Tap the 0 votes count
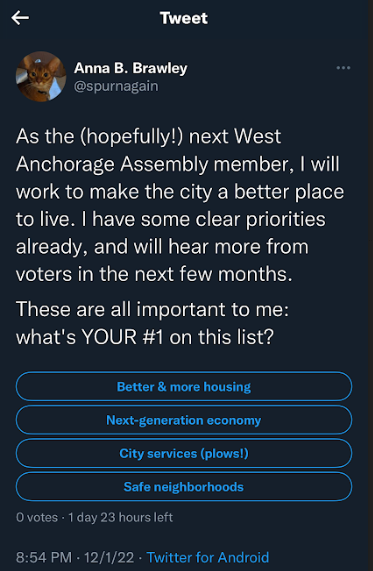The height and width of the screenshot is (571, 373). tap(37, 517)
